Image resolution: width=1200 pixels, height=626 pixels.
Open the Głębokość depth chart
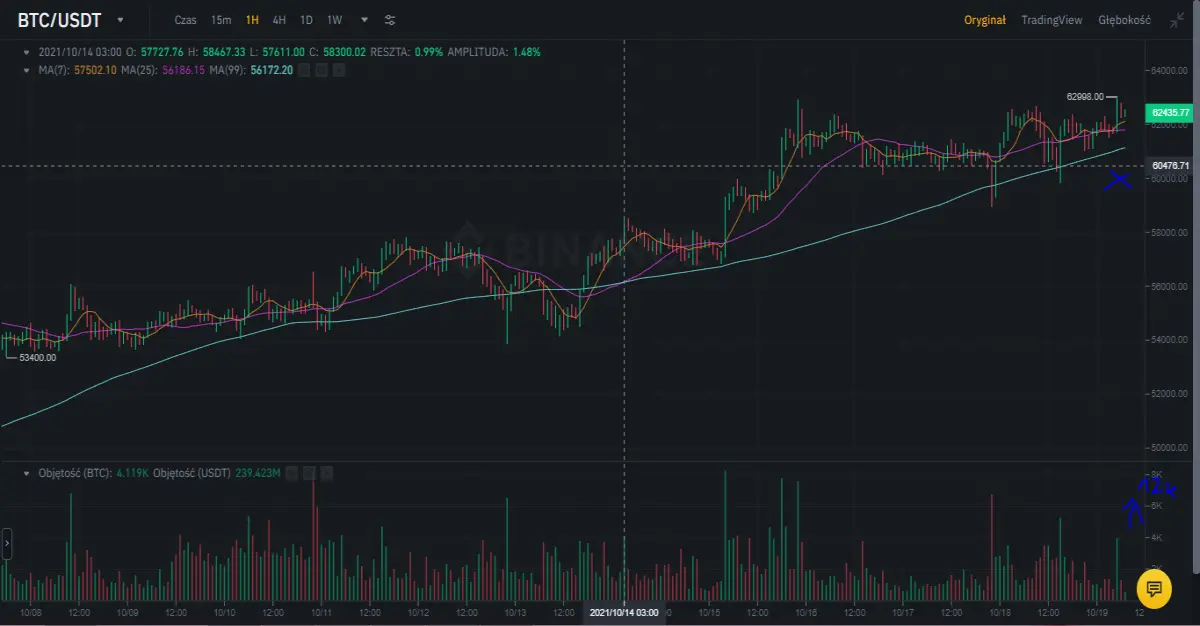(1124, 20)
